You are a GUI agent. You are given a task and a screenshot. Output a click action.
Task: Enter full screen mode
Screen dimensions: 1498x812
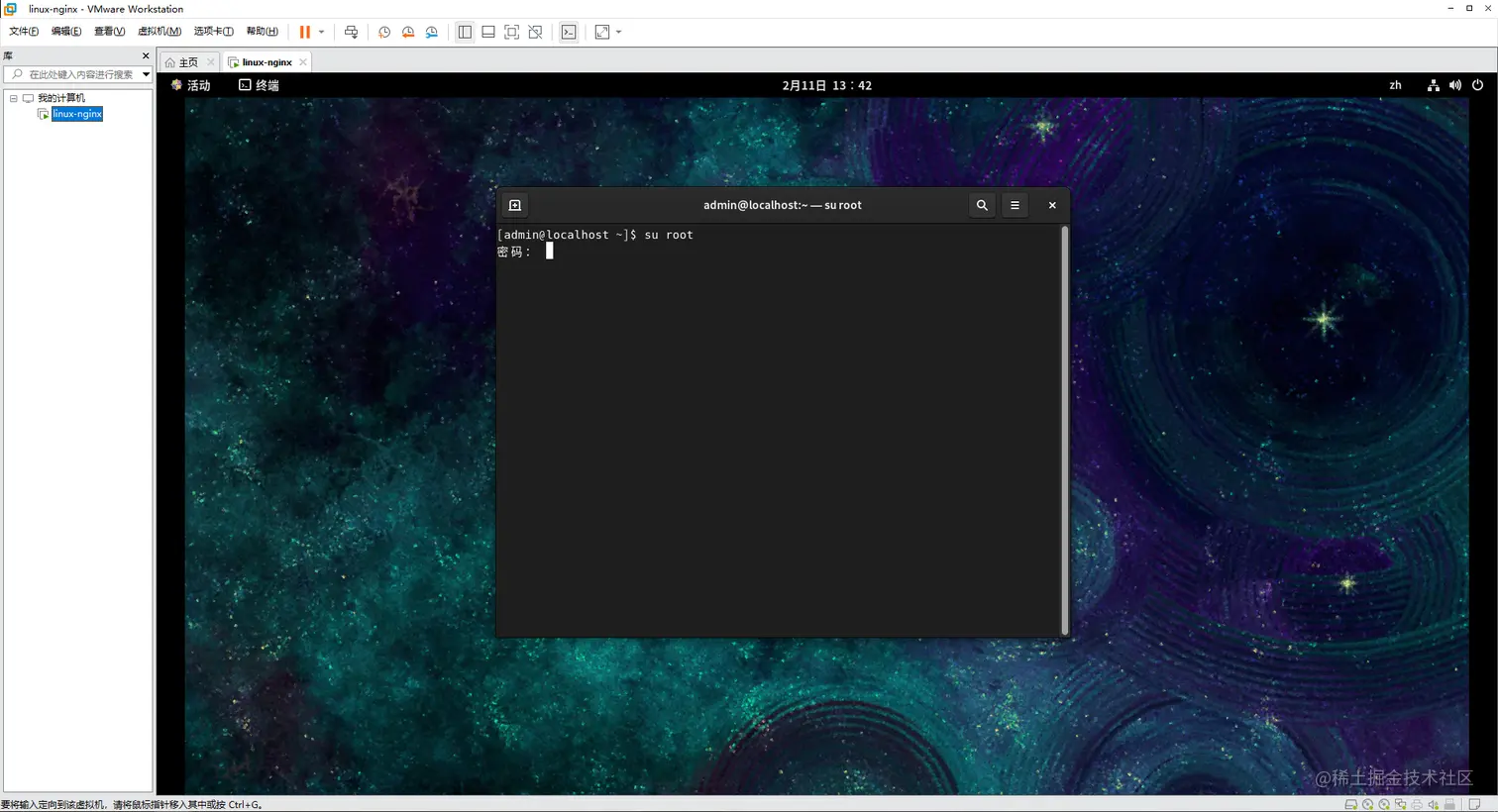512,32
